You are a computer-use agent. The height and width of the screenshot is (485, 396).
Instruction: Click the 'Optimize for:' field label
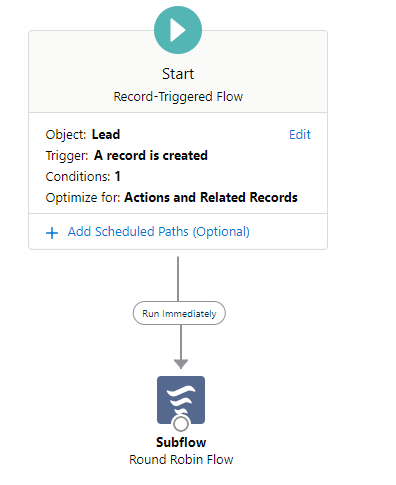[x=83, y=198]
